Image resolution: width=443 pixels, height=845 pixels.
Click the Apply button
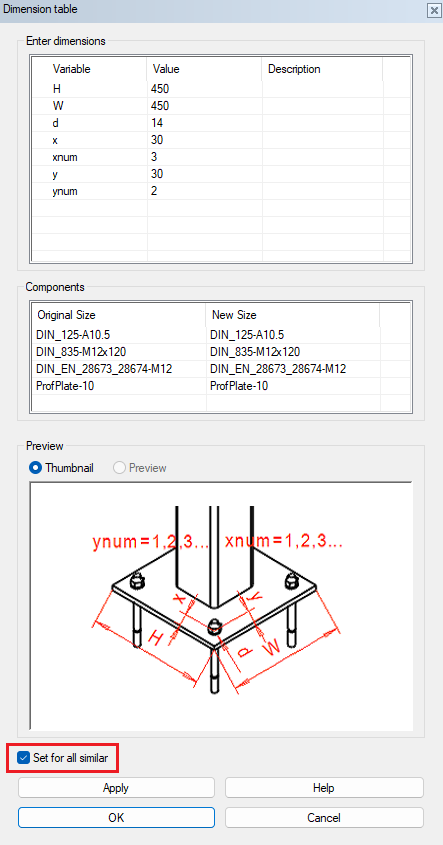[x=116, y=788]
